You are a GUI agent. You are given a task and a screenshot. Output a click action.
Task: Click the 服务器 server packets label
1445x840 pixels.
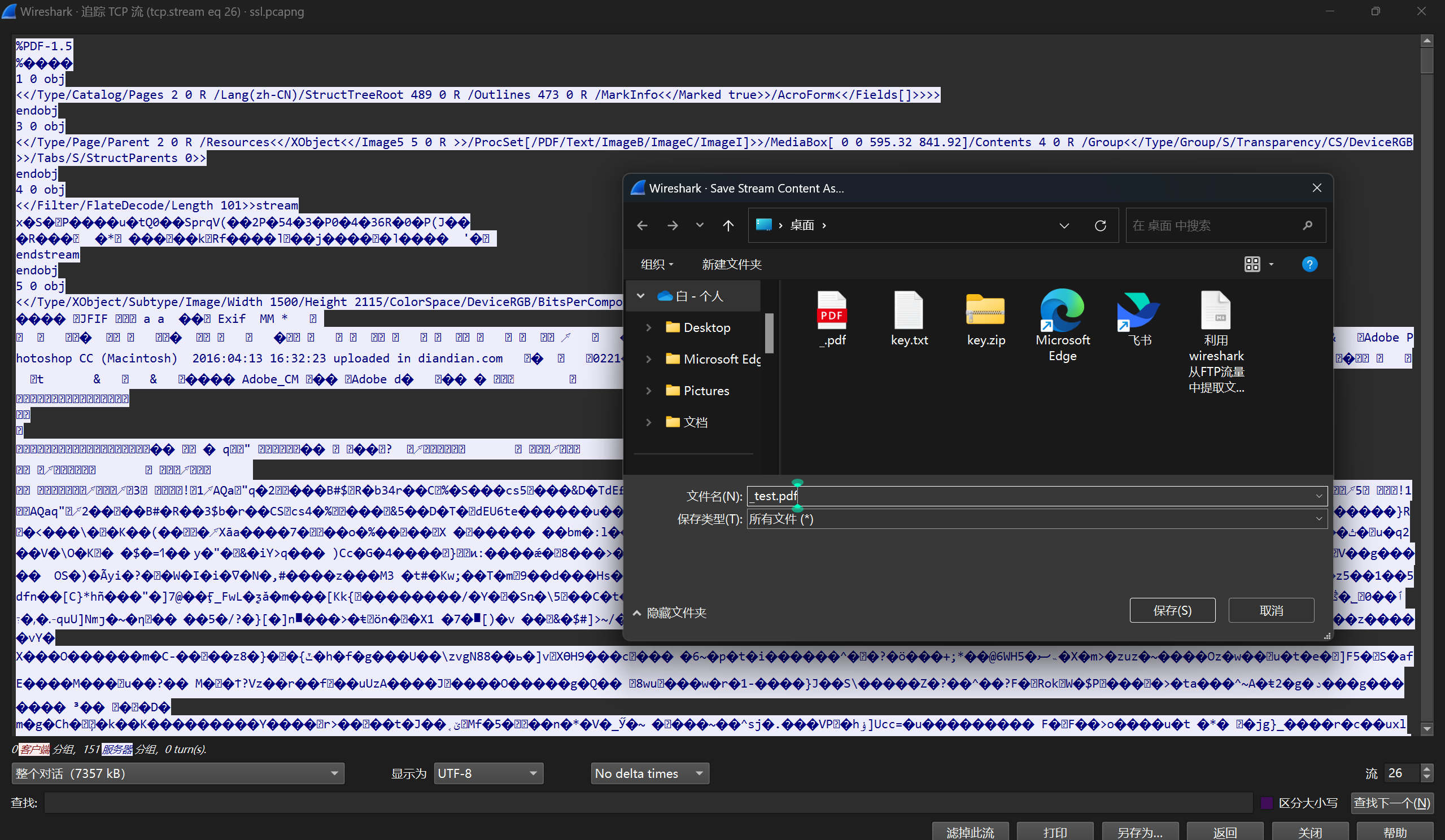117,749
